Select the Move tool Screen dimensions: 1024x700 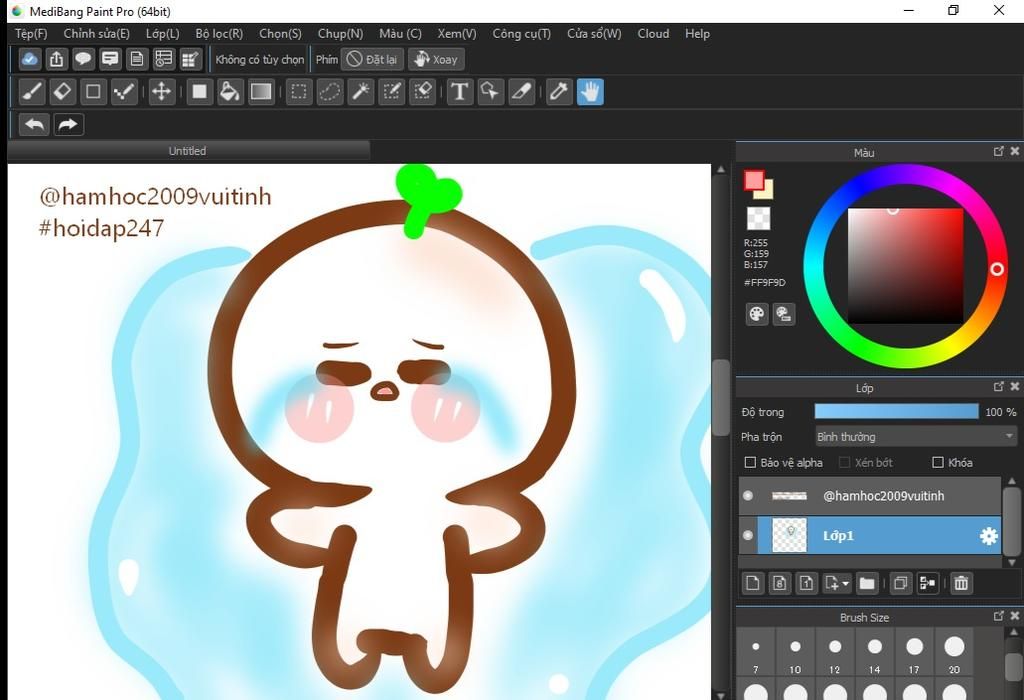pos(161,92)
